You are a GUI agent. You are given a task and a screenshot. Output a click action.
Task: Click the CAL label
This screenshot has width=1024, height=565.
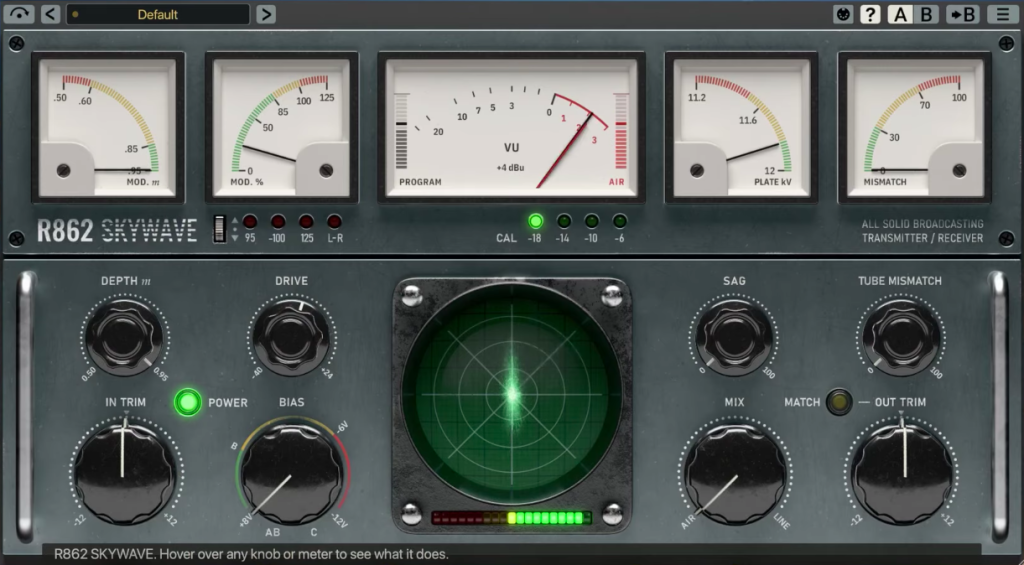506,238
